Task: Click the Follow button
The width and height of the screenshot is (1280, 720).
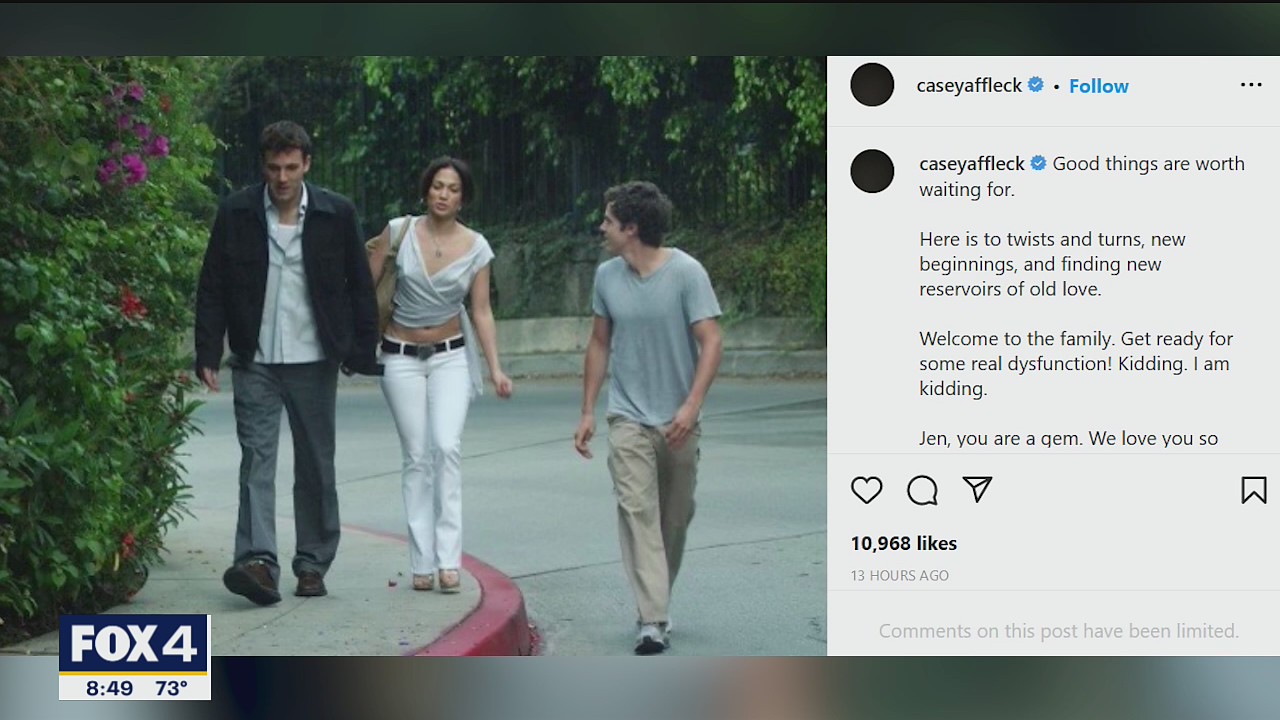Action: (x=1098, y=86)
